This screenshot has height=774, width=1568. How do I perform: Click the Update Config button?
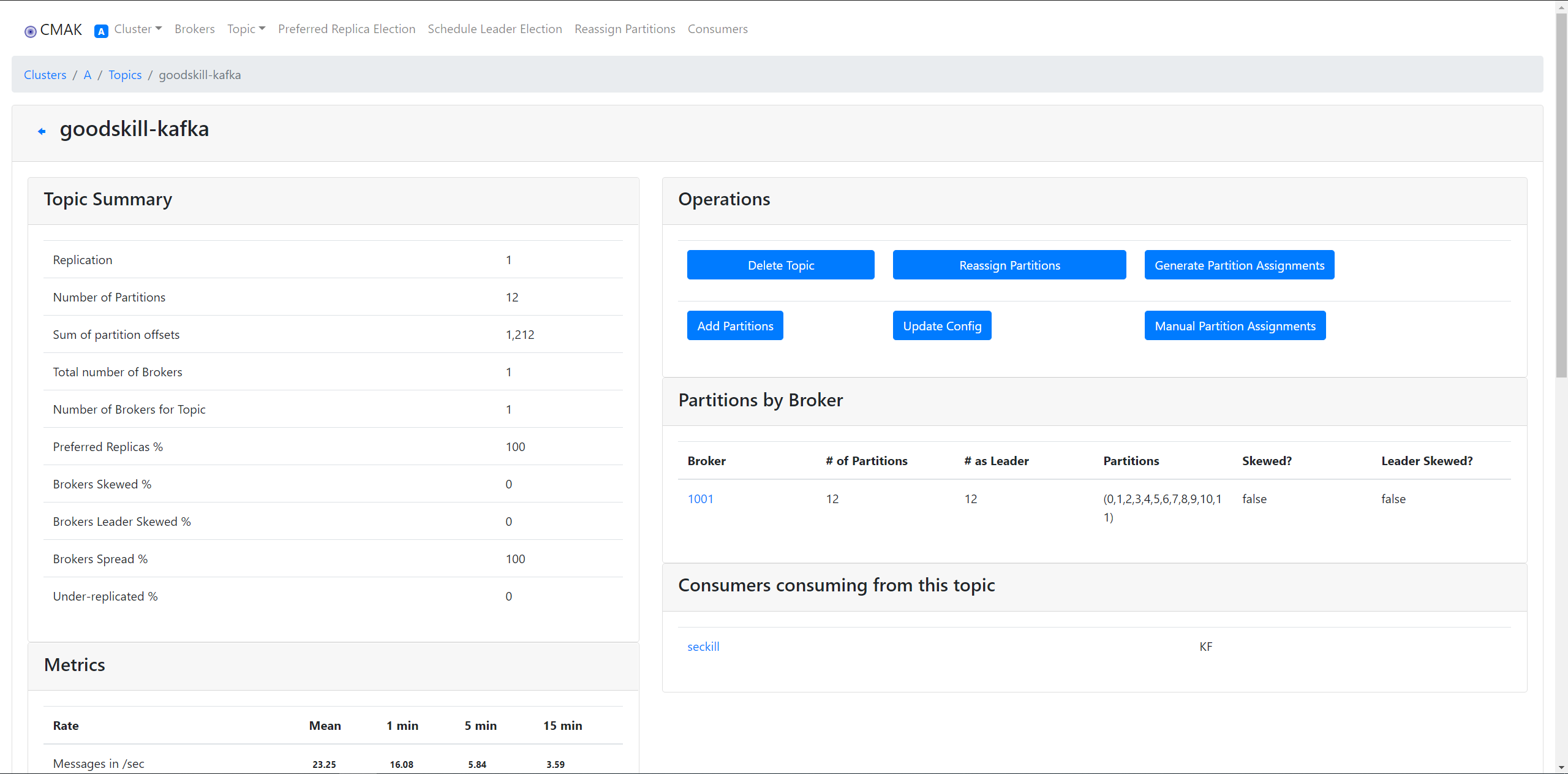pos(942,326)
